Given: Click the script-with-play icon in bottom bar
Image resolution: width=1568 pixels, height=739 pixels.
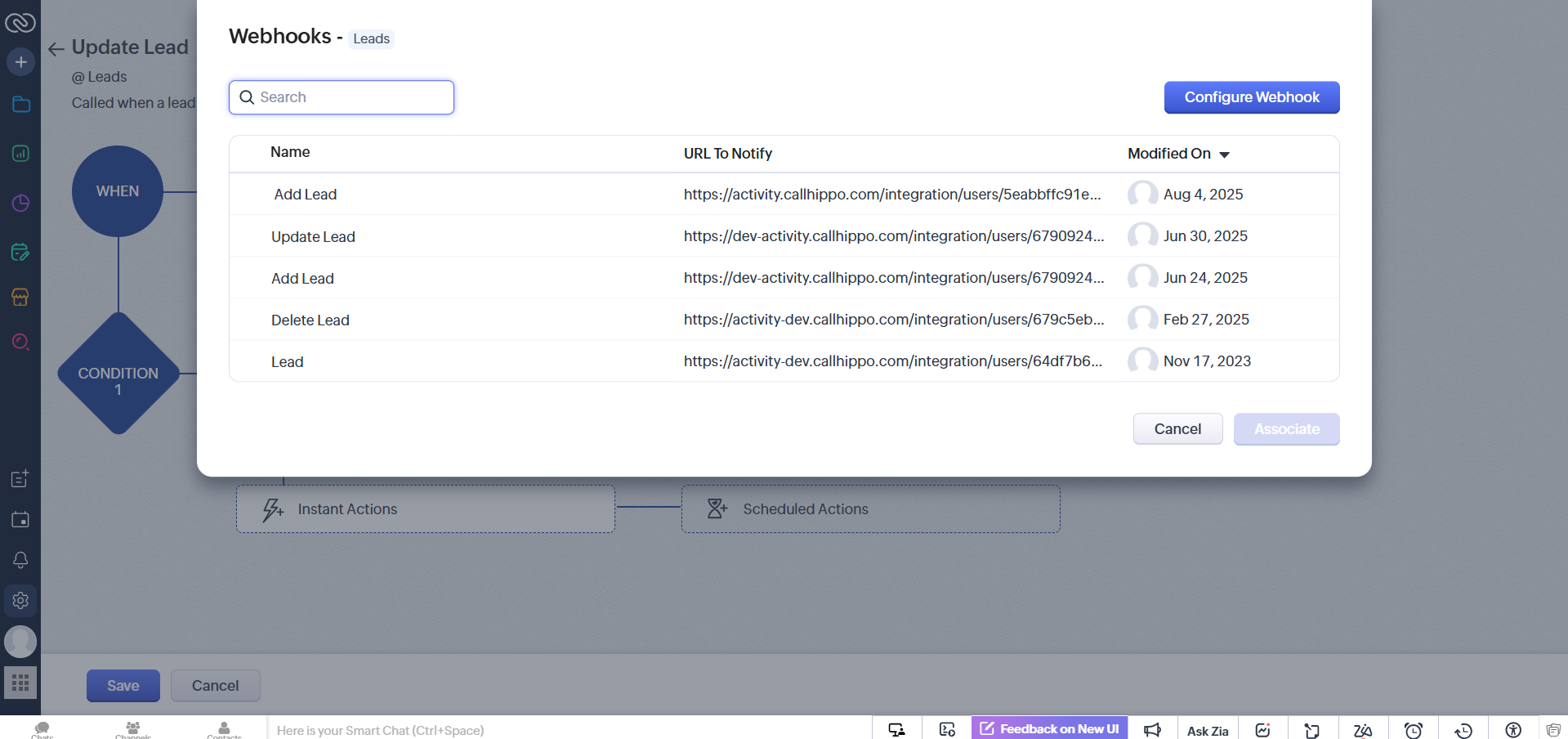Looking at the screenshot, I should [x=947, y=730].
